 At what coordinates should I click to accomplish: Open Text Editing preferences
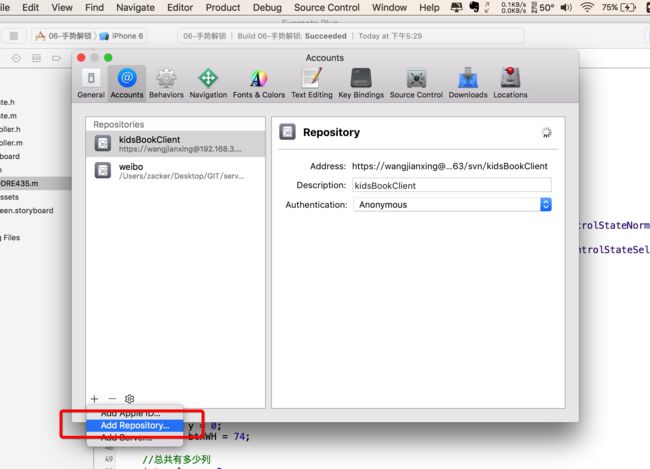click(x=312, y=84)
